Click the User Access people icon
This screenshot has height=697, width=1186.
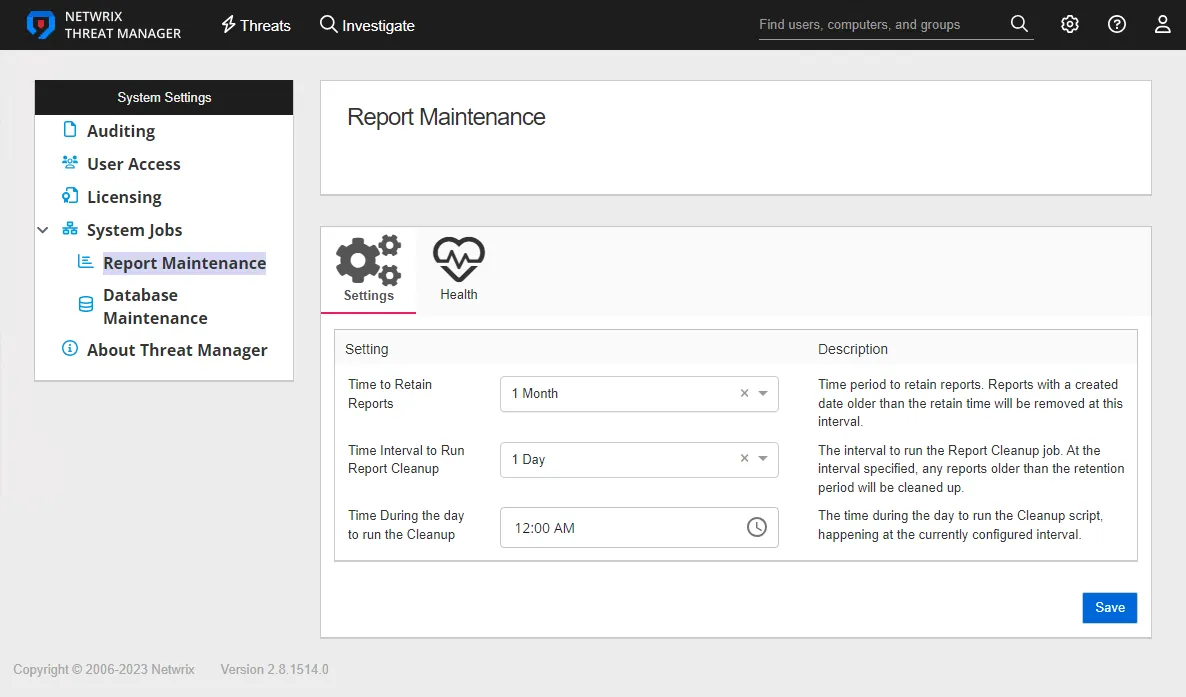(70, 162)
